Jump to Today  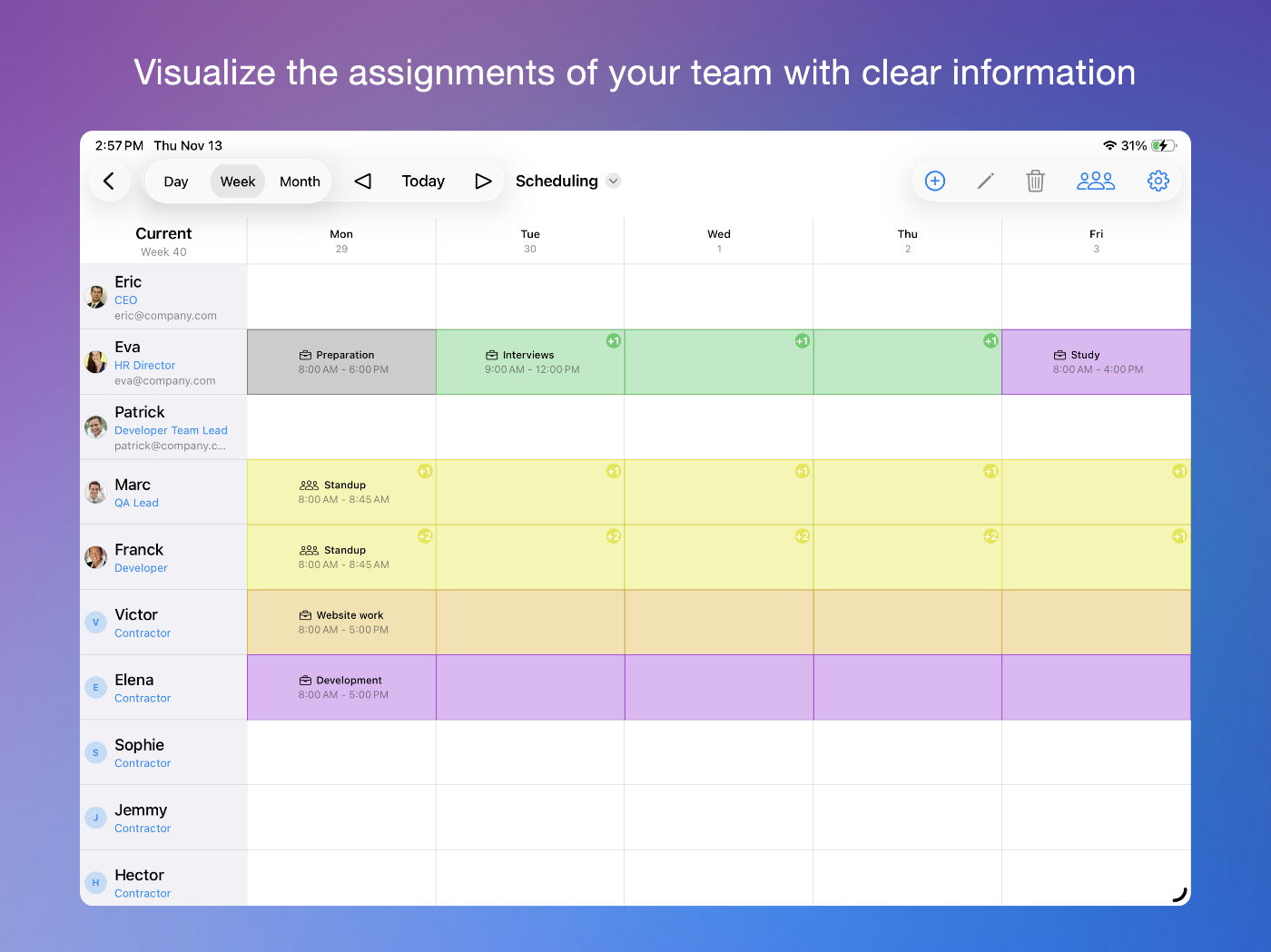pyautogui.click(x=423, y=182)
